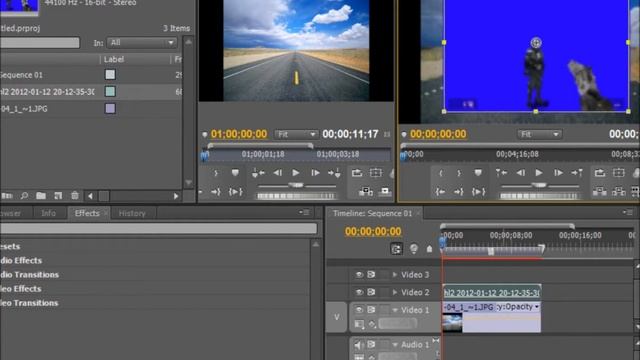Toggle Safe Margins in Source monitor
Viewport: 640px width, 360px height.
pos(376,173)
